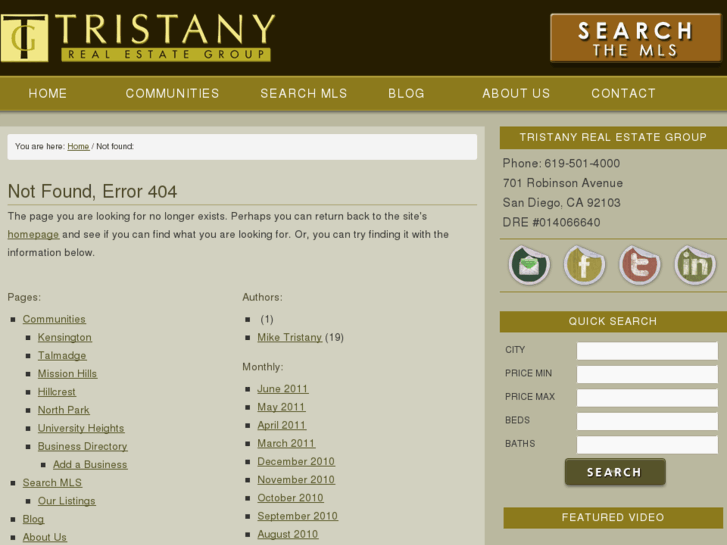Open Search MLS navigation menu item
Viewport: 727px width, 545px height.
pyautogui.click(x=304, y=93)
